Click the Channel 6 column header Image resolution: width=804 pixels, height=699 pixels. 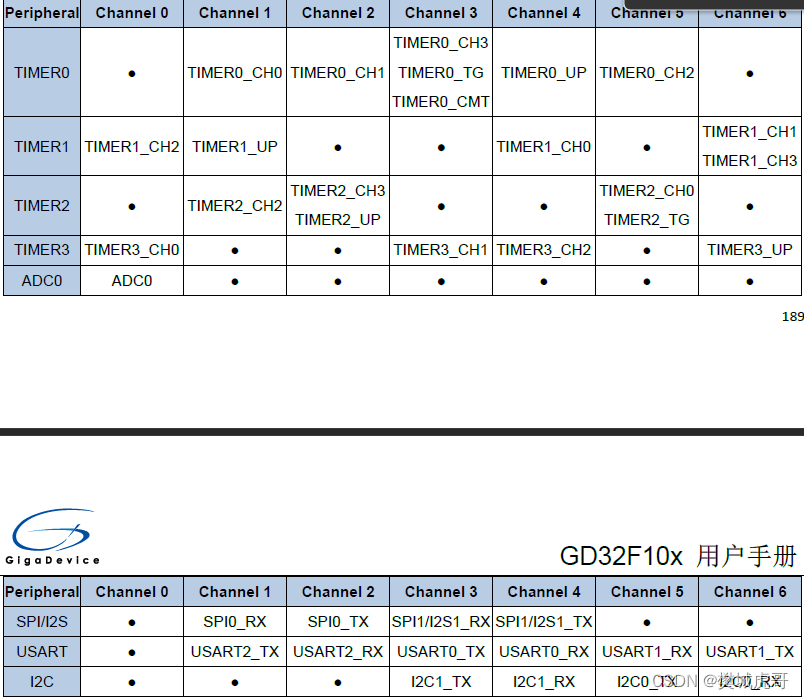coord(749,13)
